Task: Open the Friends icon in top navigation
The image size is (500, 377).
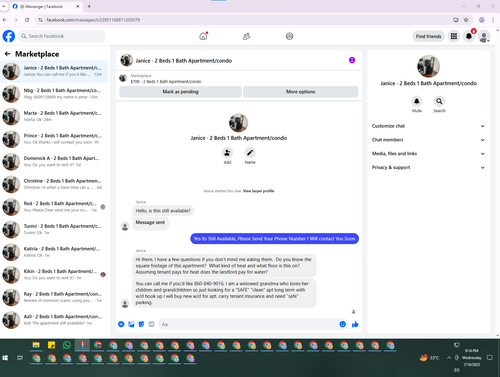Action: 246,36
